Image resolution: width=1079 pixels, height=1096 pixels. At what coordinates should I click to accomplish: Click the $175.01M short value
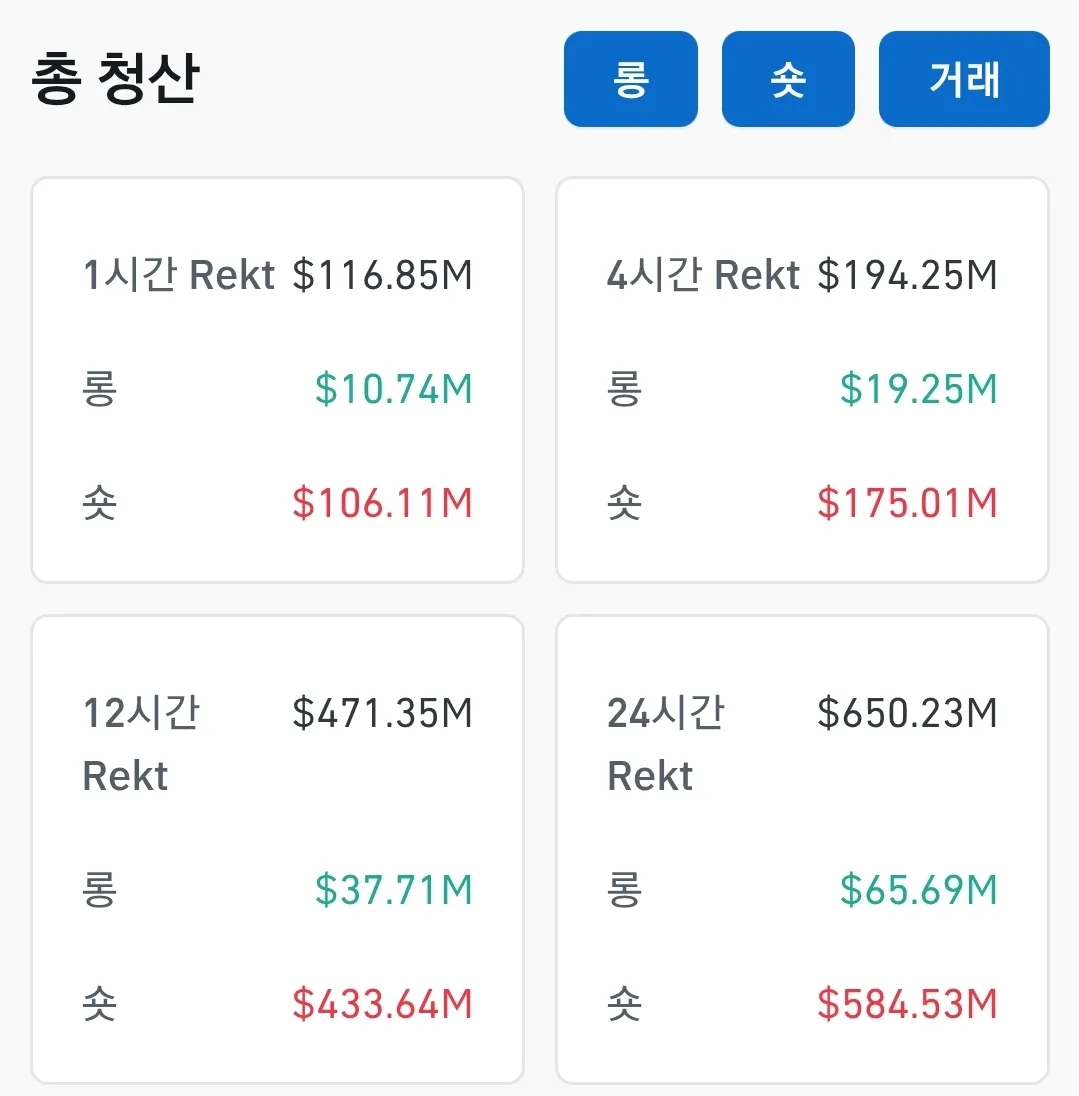click(x=907, y=503)
